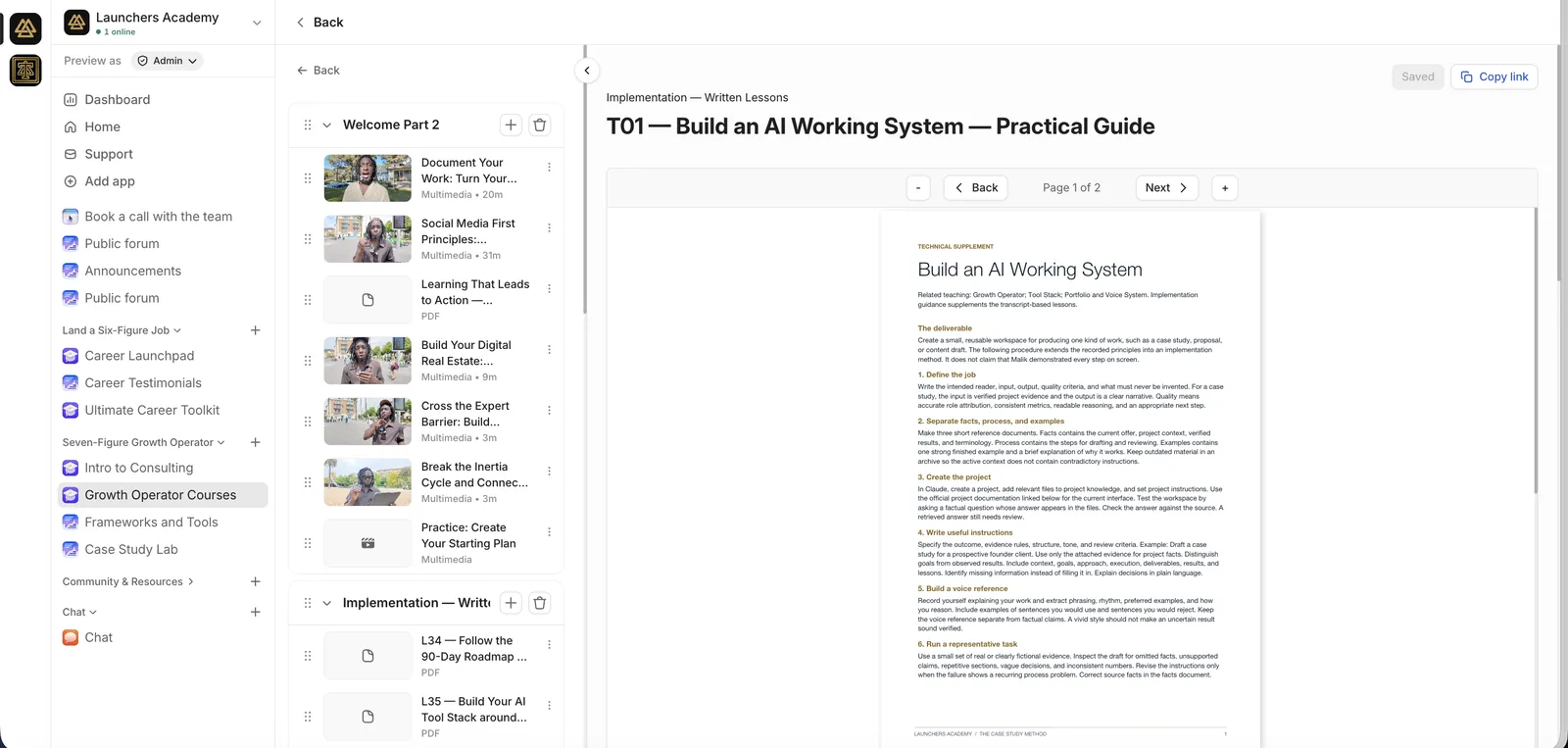
Task: Open Support in the sidebar
Action: click(108, 154)
